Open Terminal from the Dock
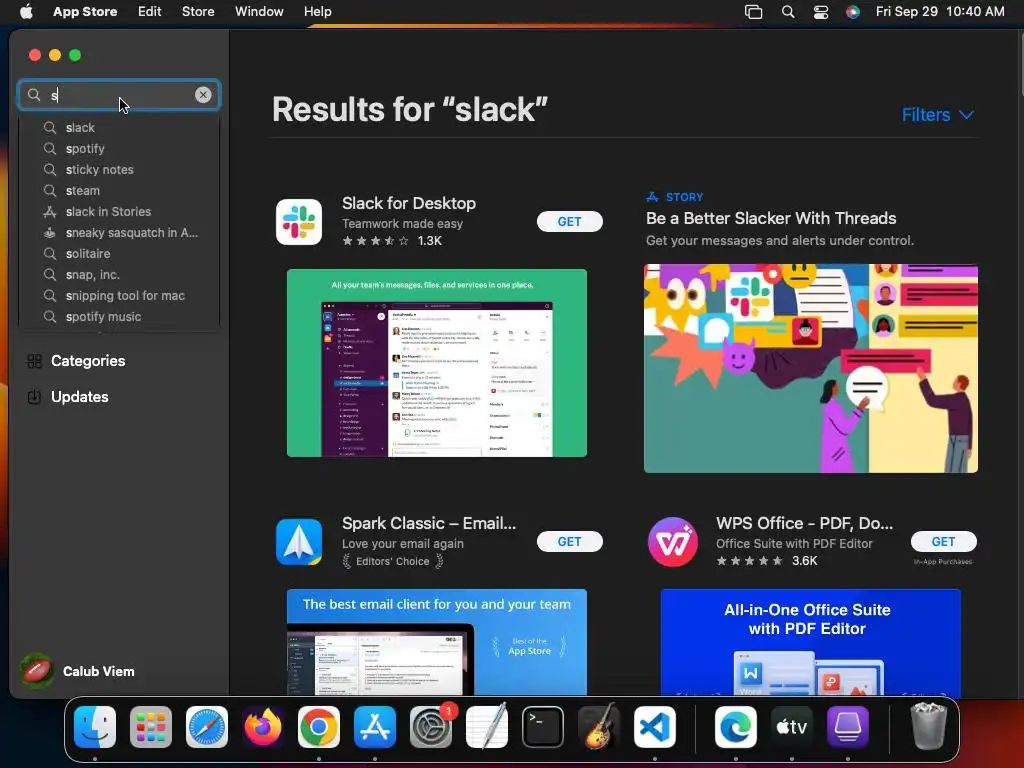 (x=543, y=726)
